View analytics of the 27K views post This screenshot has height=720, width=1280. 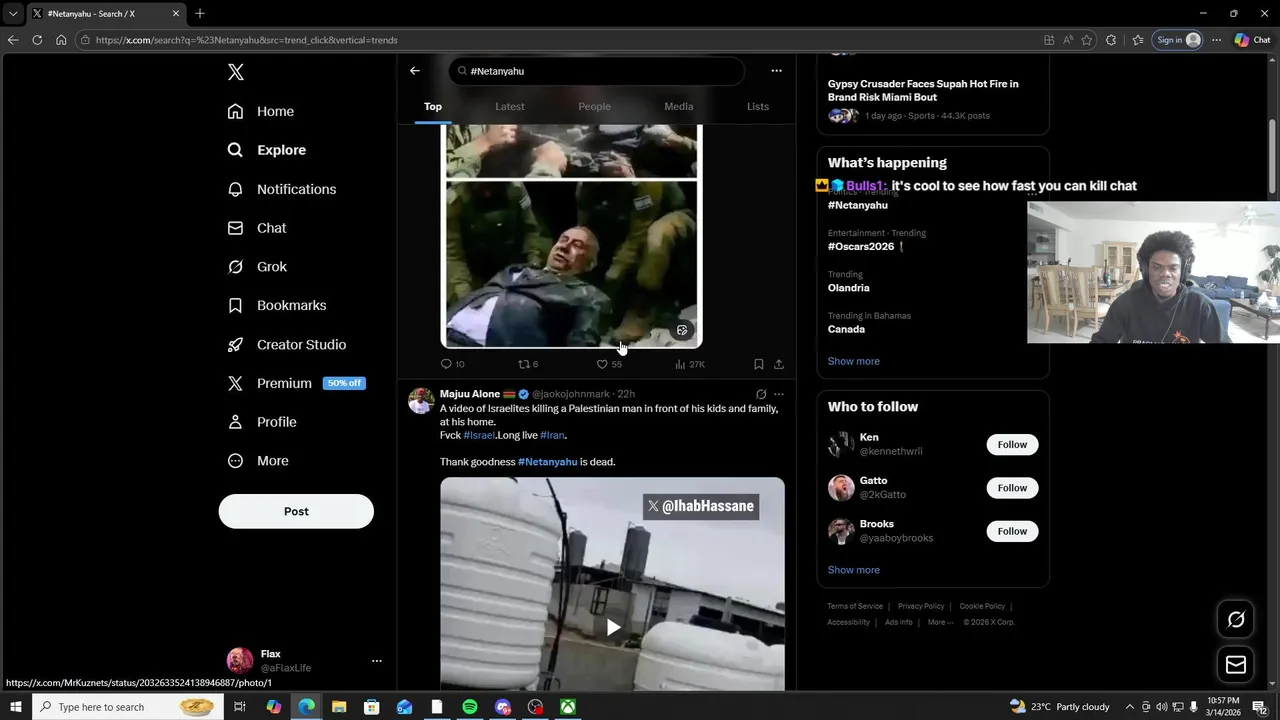point(690,364)
